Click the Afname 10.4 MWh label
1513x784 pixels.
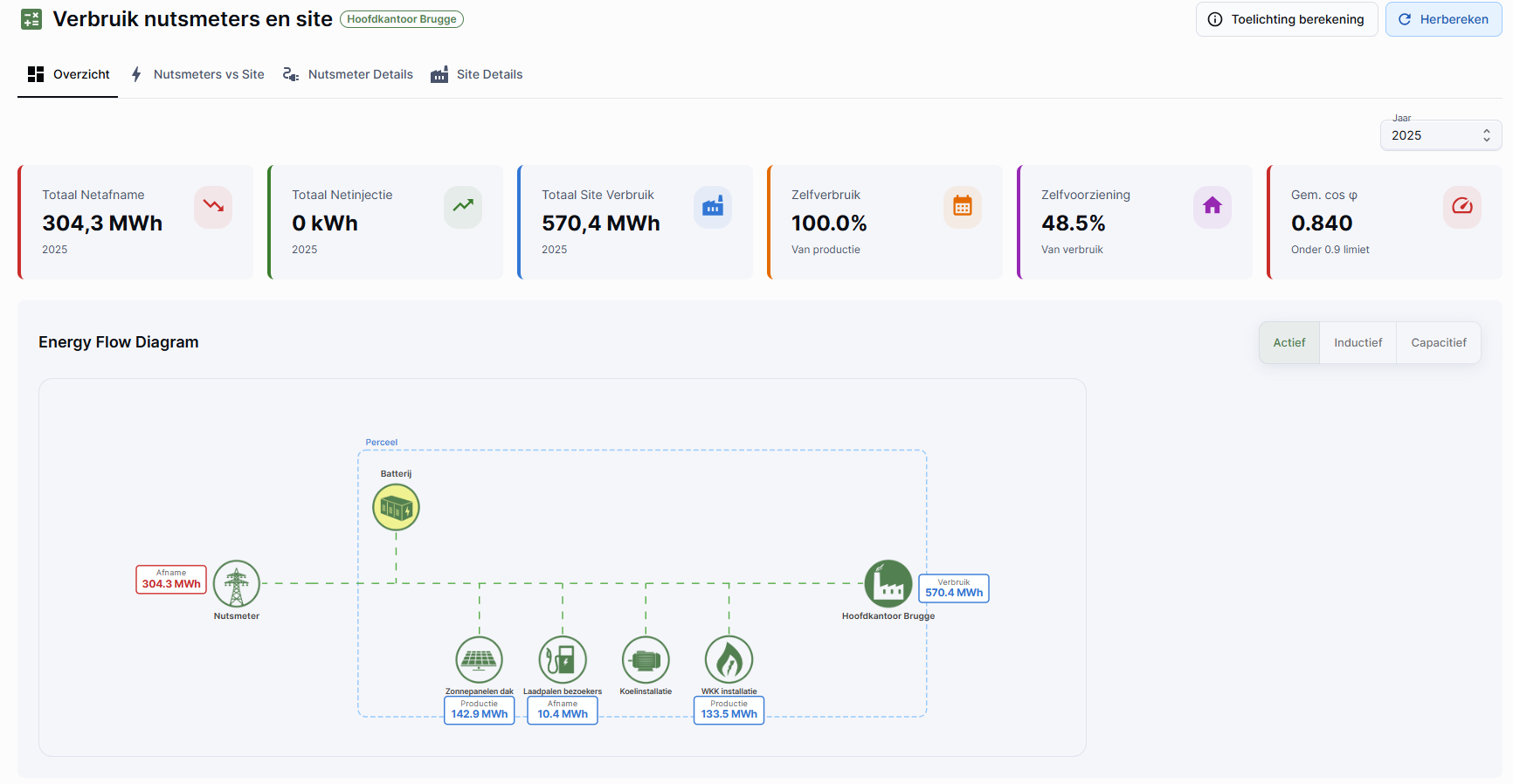(563, 710)
